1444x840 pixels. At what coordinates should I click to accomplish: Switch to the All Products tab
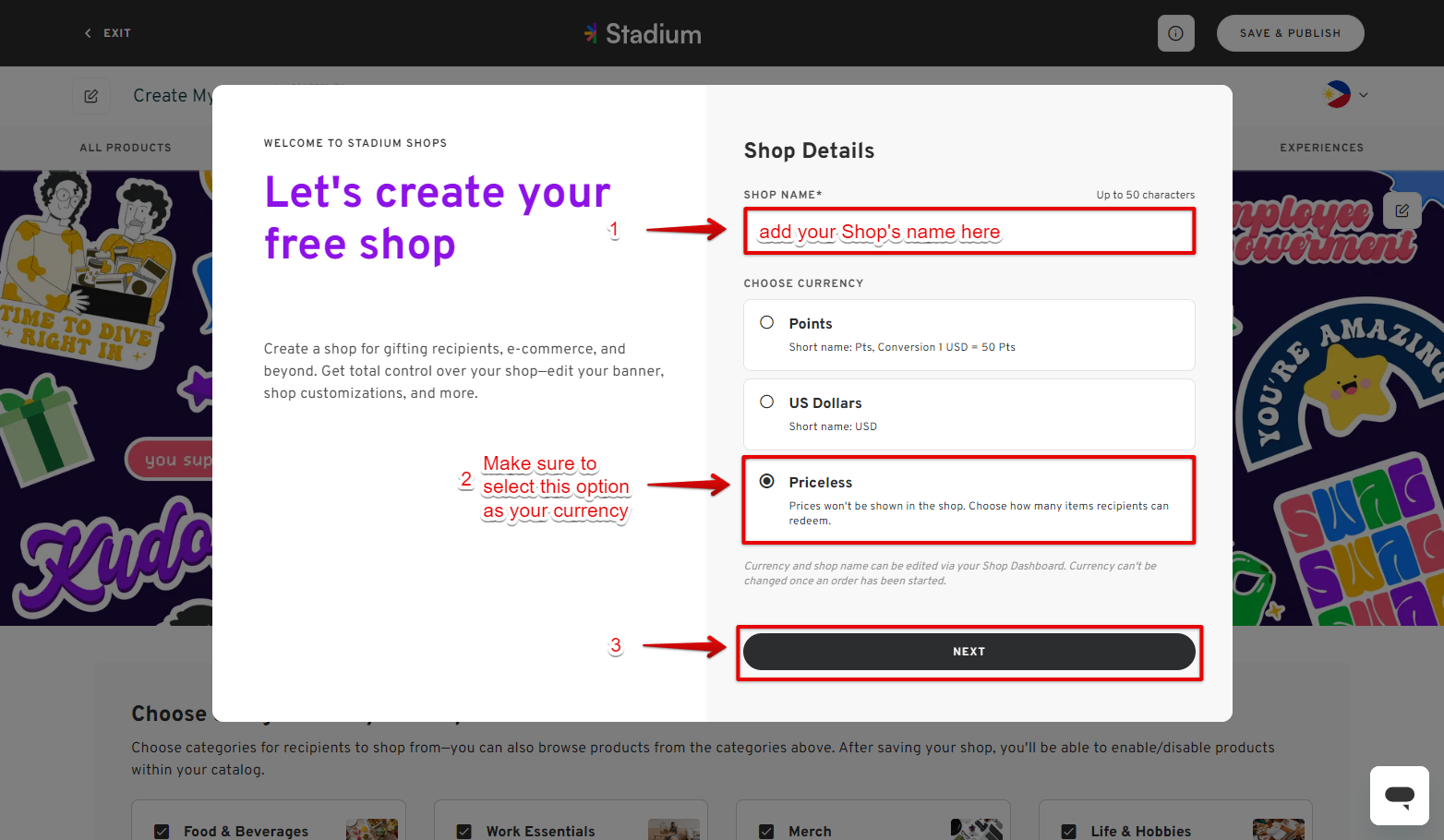[x=126, y=148]
